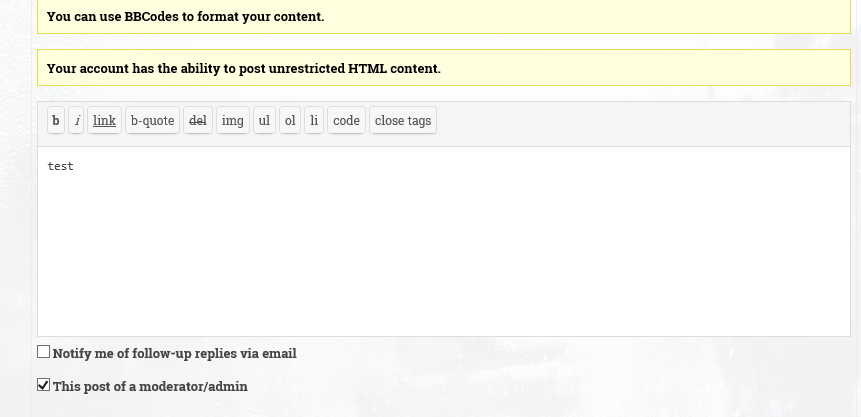Click the unrestricted HTML content notice

444,68
